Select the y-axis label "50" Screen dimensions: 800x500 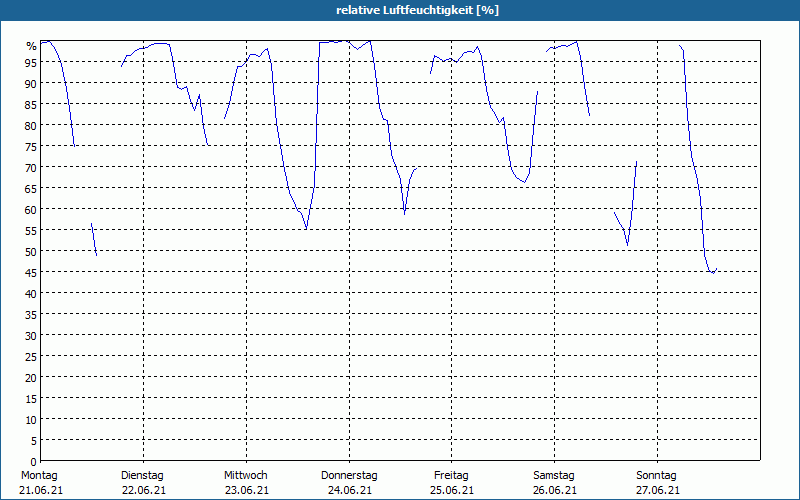coord(31,252)
